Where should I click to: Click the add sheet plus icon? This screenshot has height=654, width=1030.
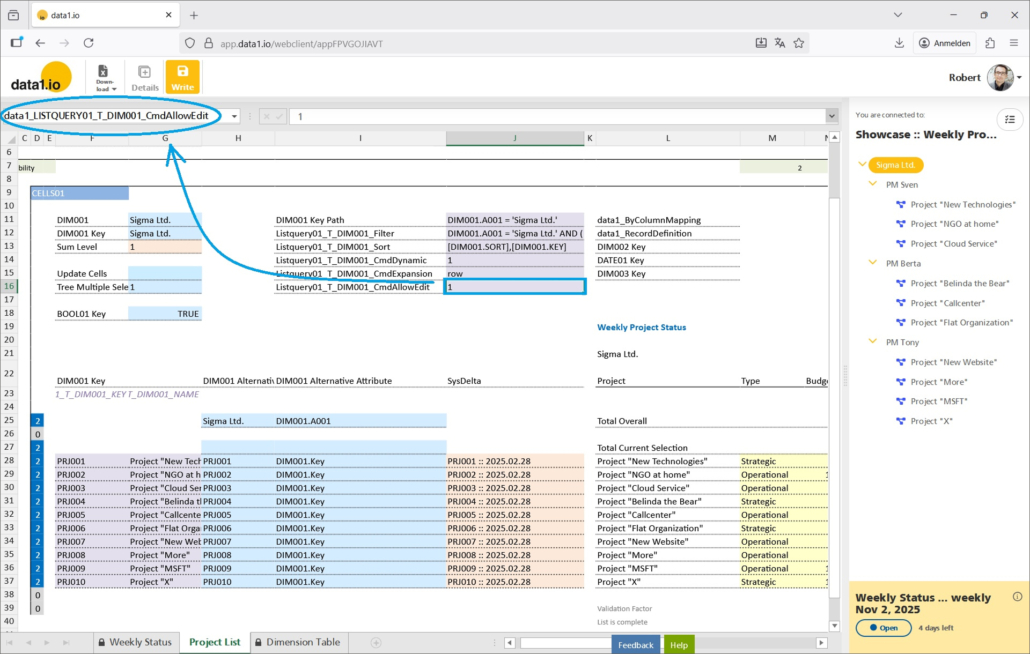(x=376, y=642)
